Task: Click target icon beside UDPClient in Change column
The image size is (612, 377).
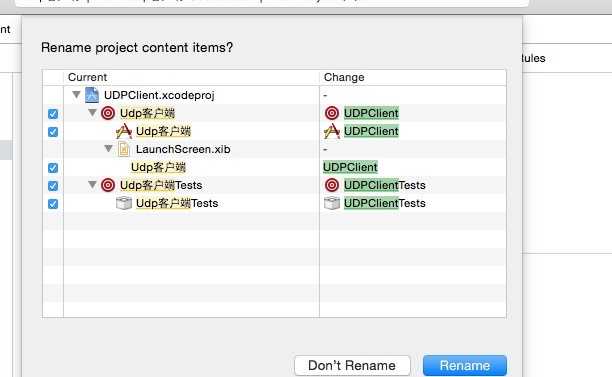Action: pos(332,113)
